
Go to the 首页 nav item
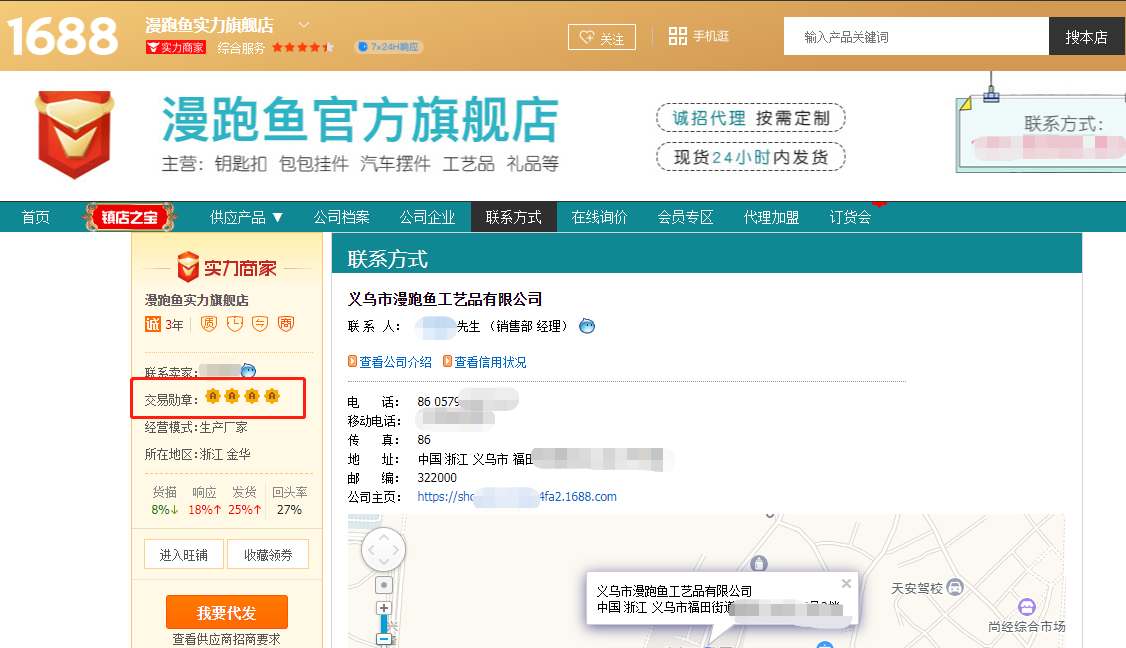36,217
